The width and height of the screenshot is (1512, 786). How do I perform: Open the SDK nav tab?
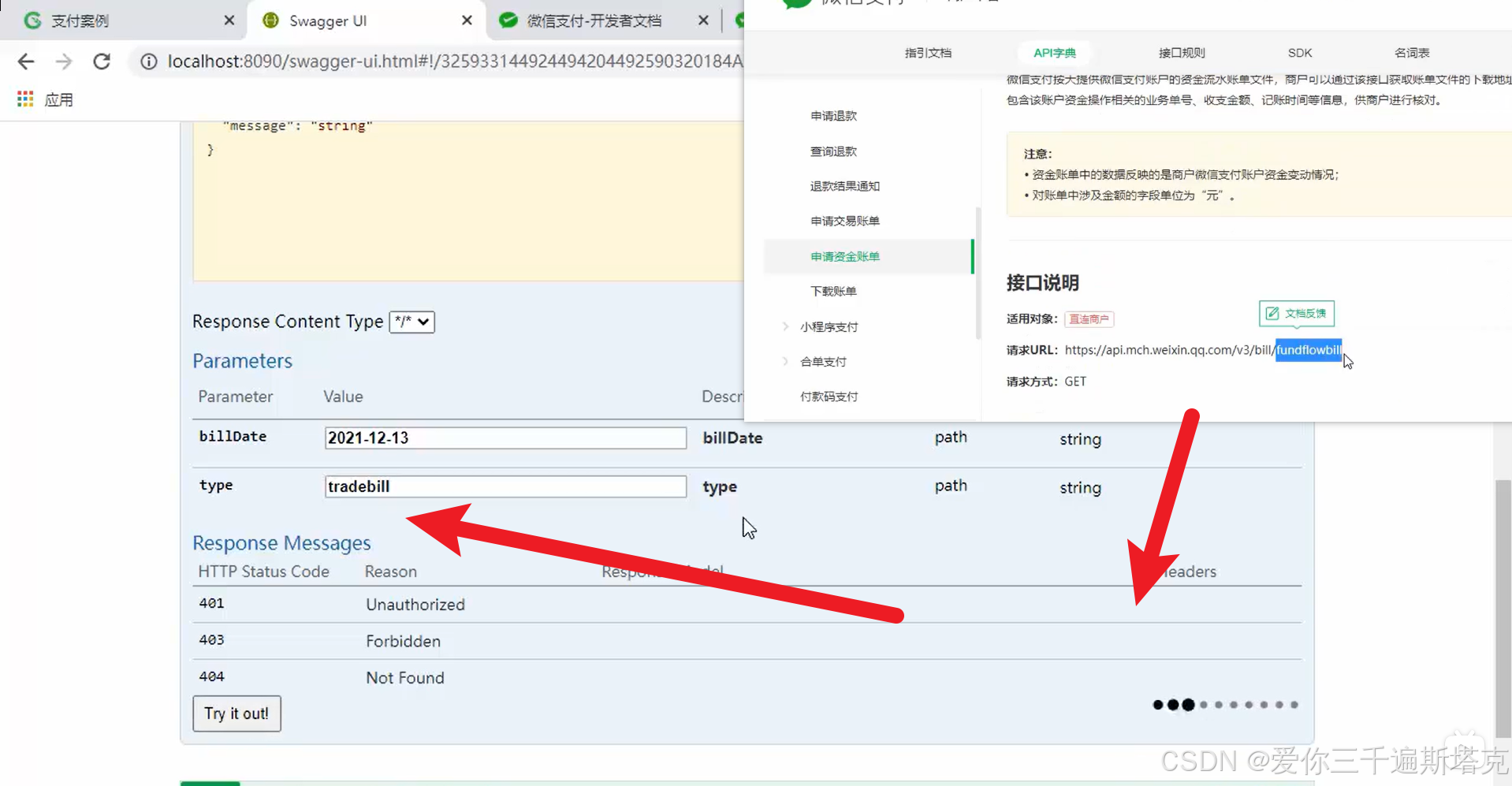pos(1300,53)
